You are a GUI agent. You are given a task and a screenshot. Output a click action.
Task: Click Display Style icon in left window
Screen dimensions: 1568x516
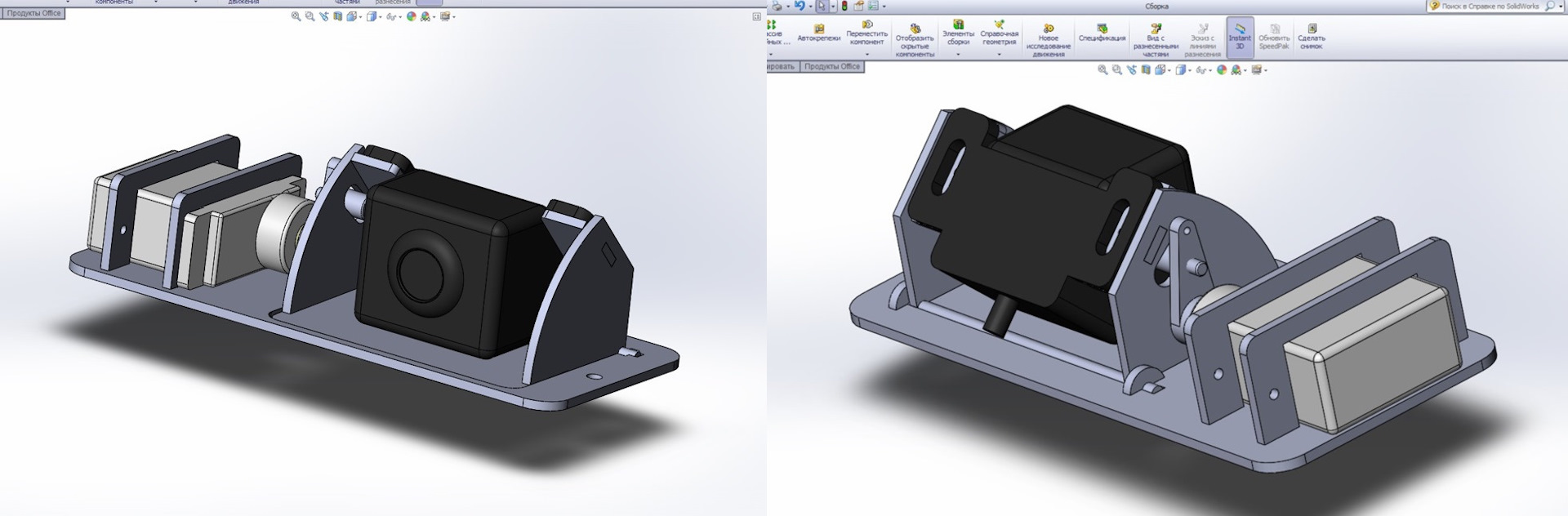click(372, 16)
